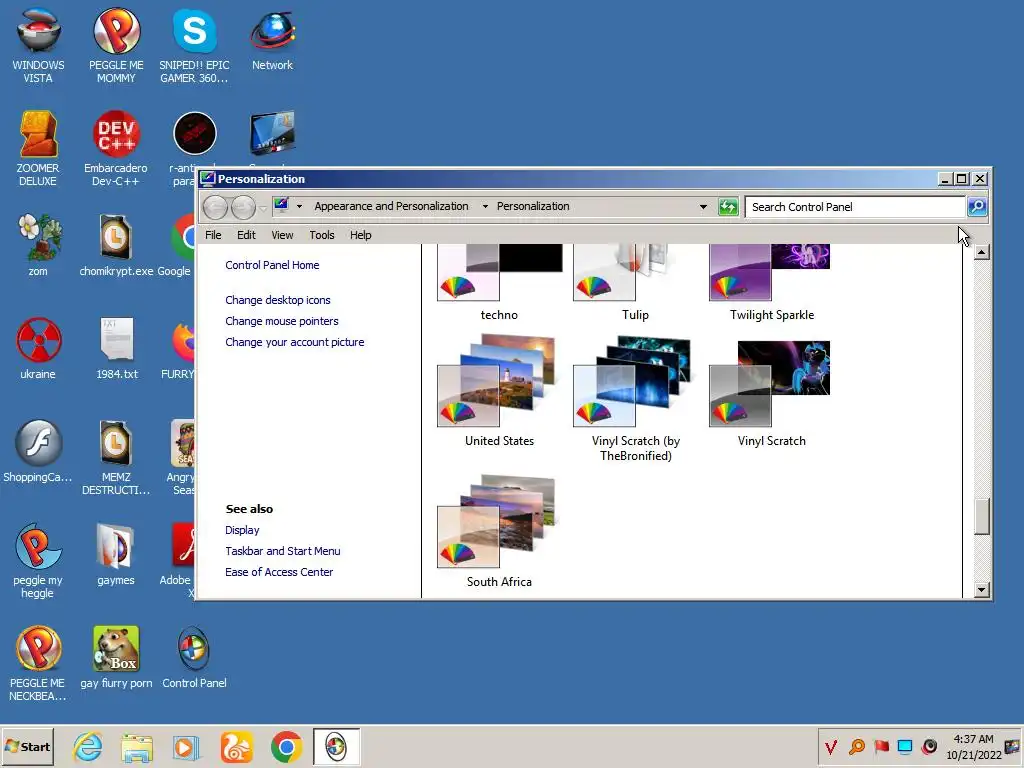Open Windows Media Player in taskbar
1024x768 pixels.
[x=186, y=746]
